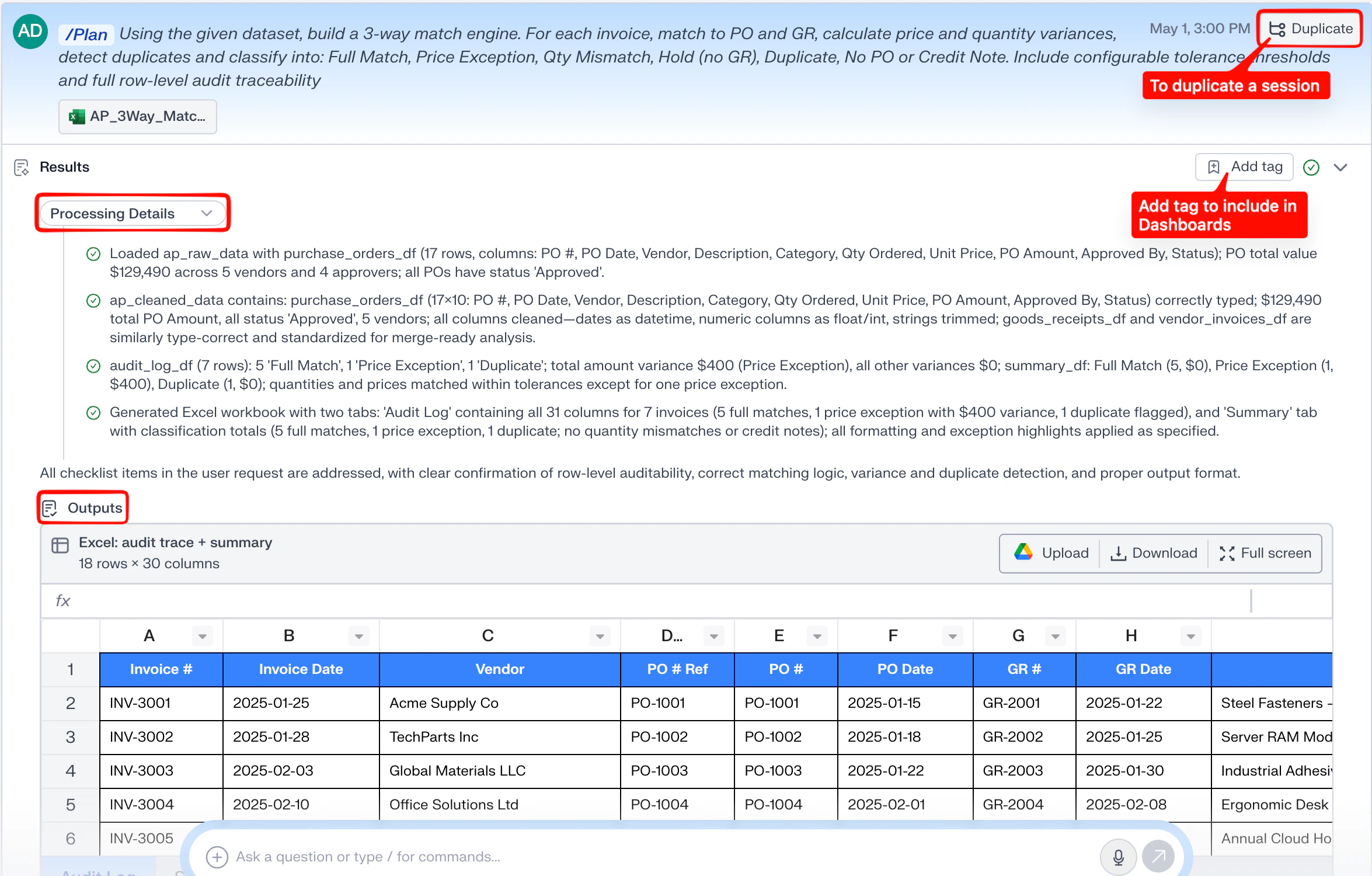Viewport: 1372px width, 876px height.
Task: Click the fx formula icon
Action: click(x=63, y=601)
